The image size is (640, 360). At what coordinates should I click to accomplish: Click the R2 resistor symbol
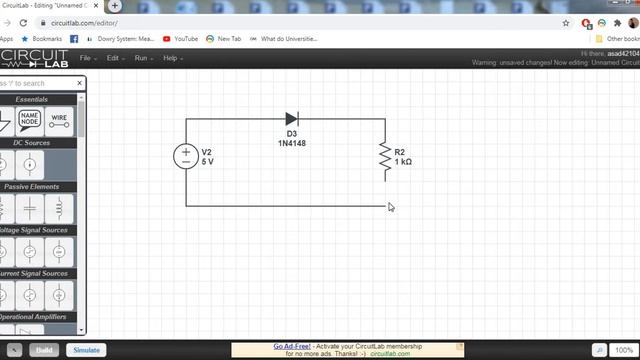385,156
